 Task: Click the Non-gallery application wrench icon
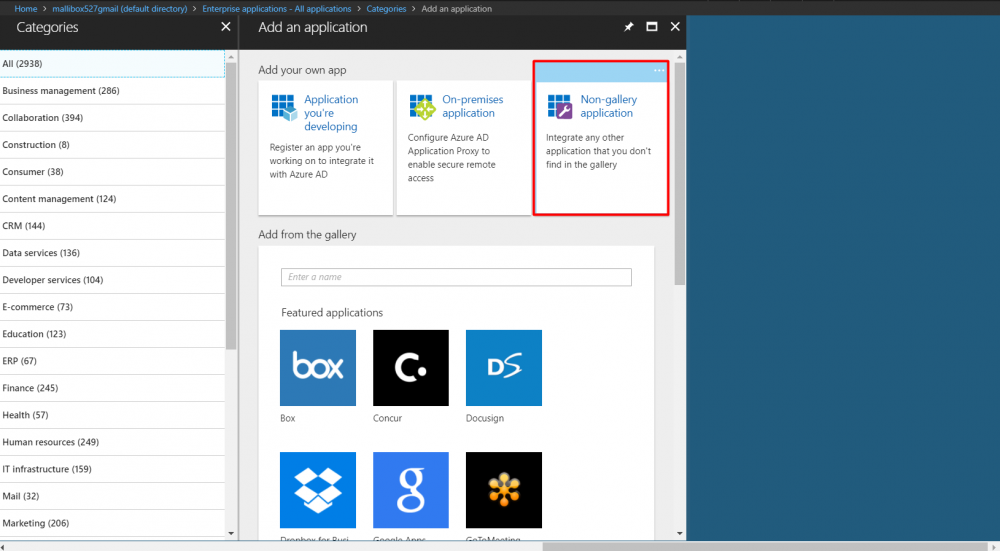560,107
